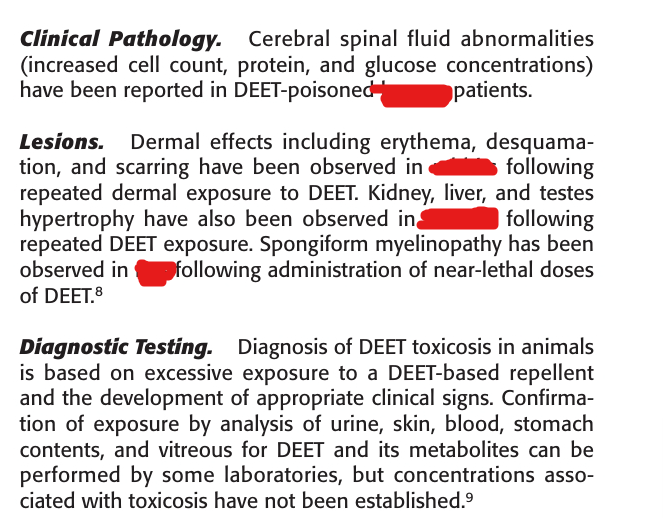Click the word hypertrophy
This screenshot has width=663, height=518.
[x=77, y=219]
